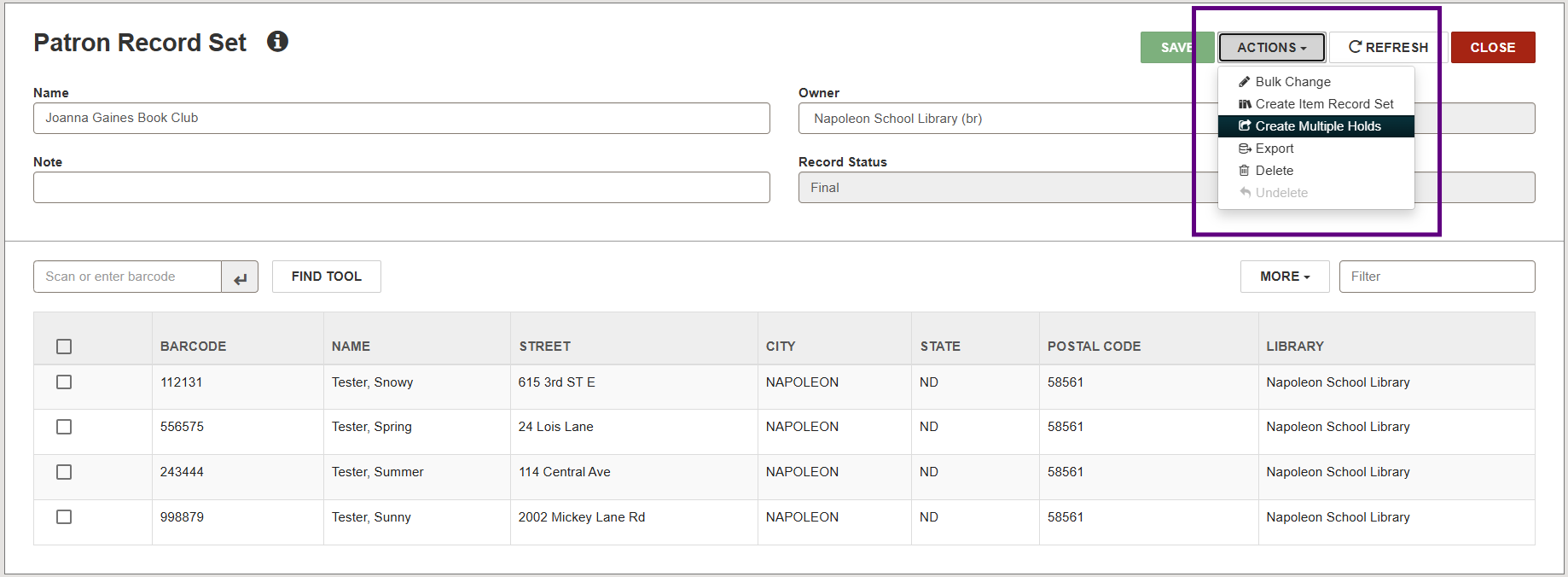Viewport: 1568px width, 577px height.
Task: Open the Actions dropdown button
Action: [x=1271, y=48]
